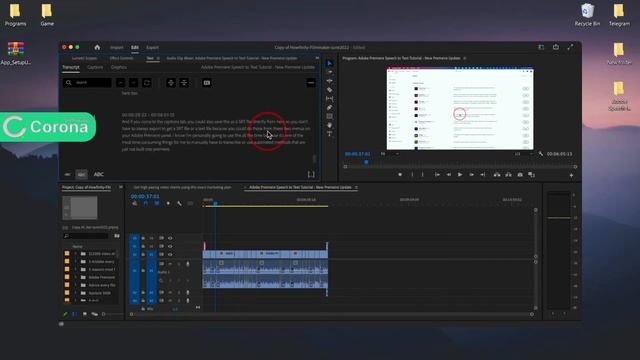Click the Program Monitor playhead marker
640x360 pixels.
[x=366, y=162]
